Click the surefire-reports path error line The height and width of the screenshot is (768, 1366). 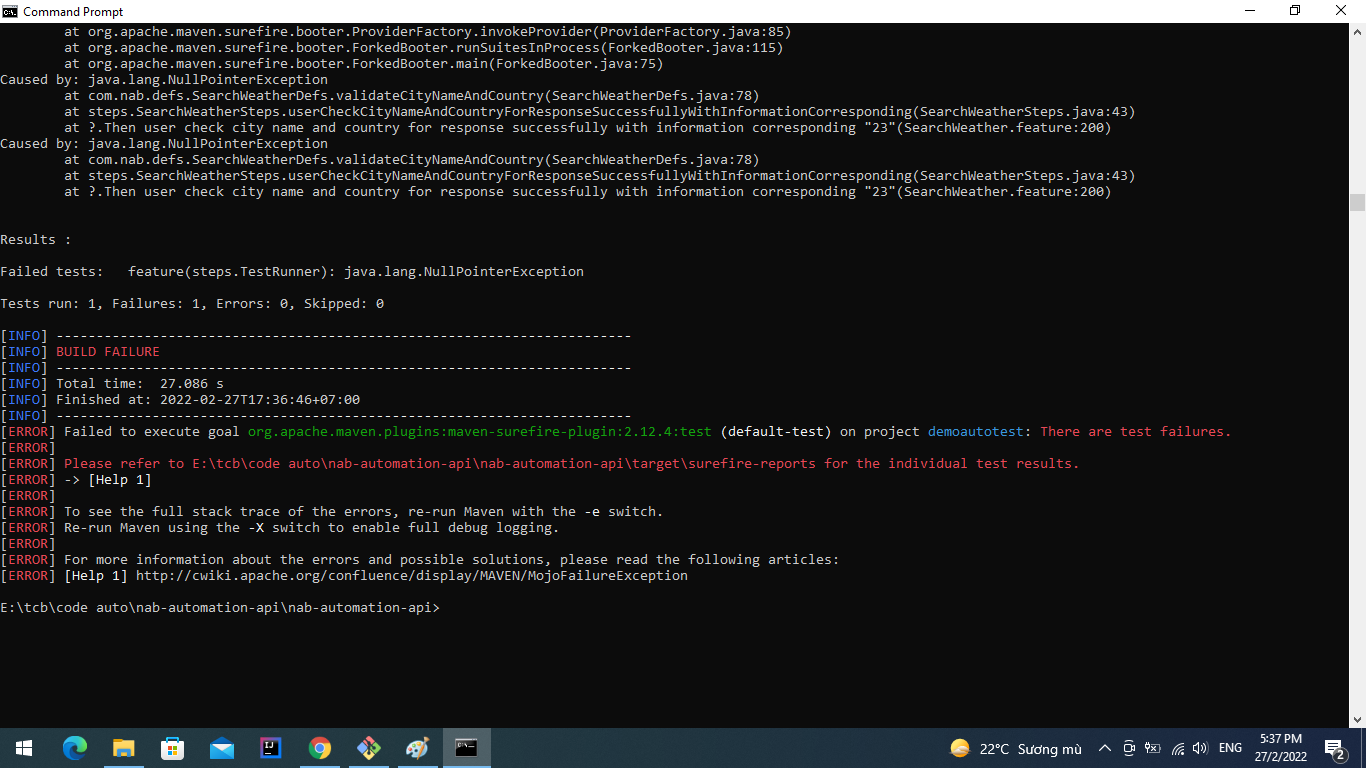pos(540,464)
